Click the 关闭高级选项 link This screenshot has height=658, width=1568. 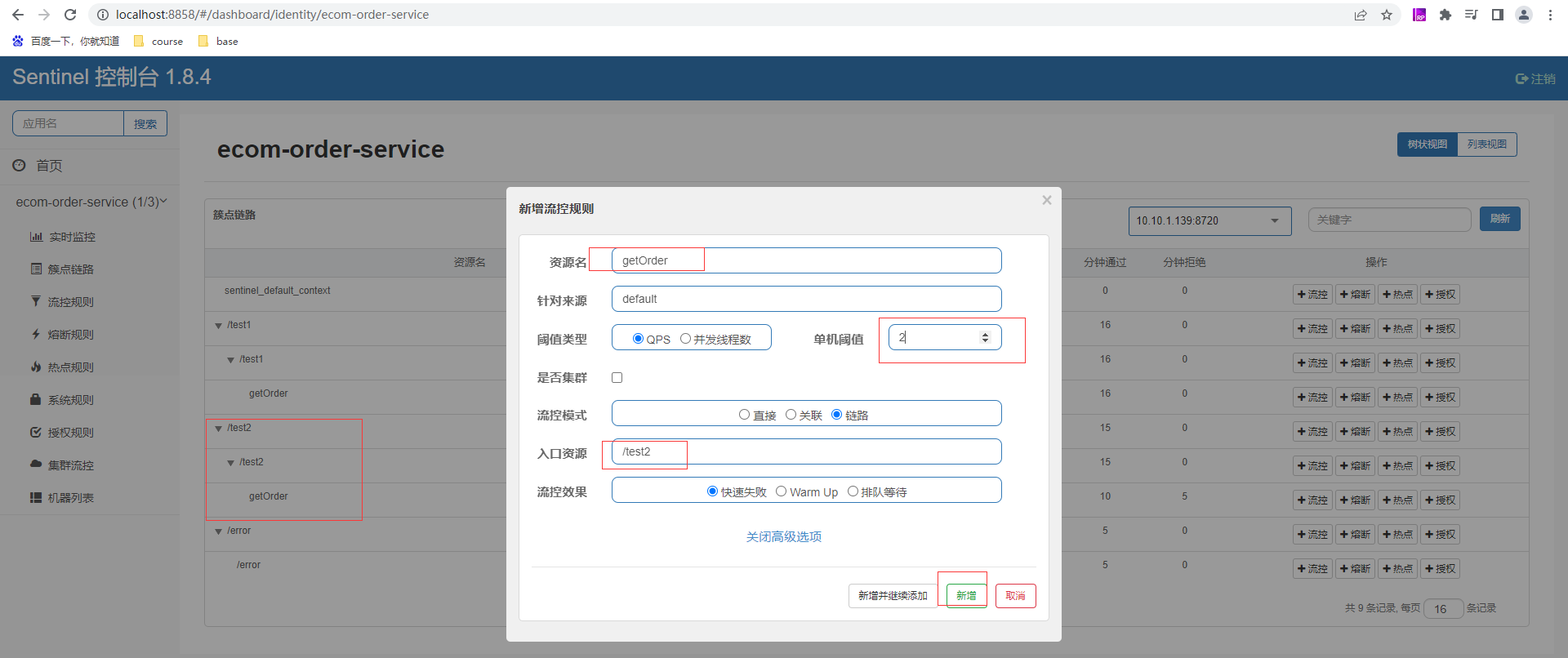click(784, 536)
